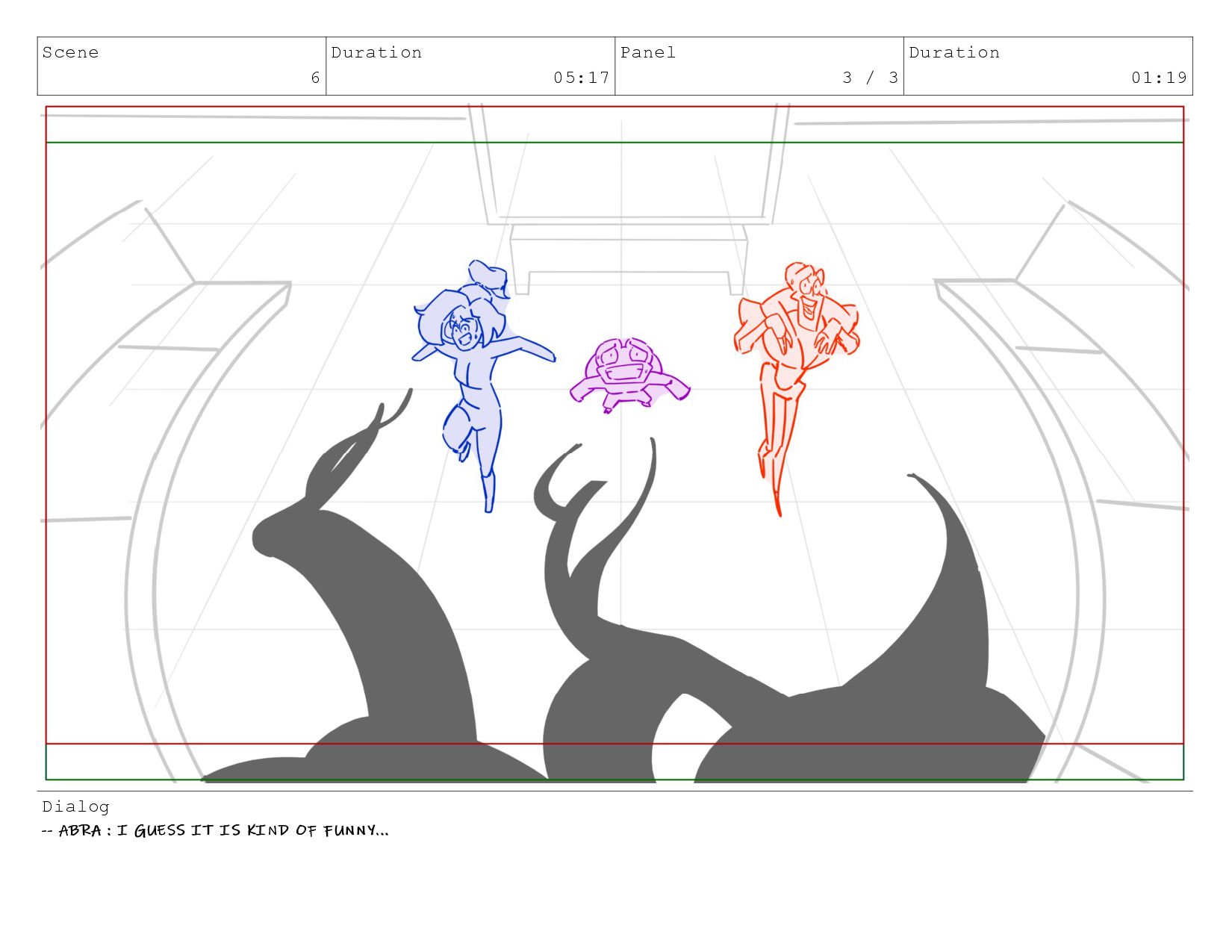Click the Scene label in header
The width and height of the screenshot is (1232, 952).
pyautogui.click(x=70, y=52)
